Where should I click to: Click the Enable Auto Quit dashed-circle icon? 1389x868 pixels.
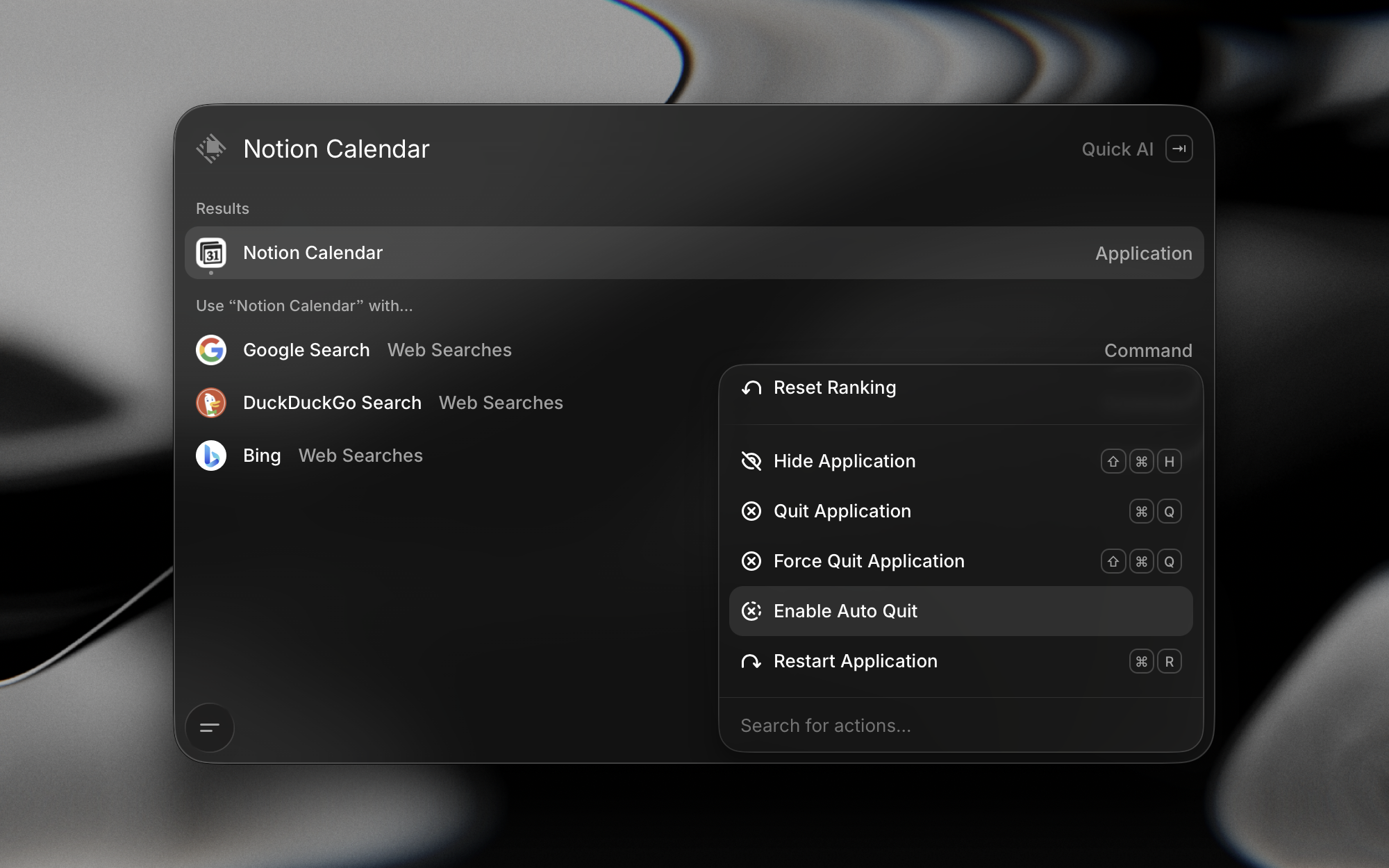(x=751, y=611)
